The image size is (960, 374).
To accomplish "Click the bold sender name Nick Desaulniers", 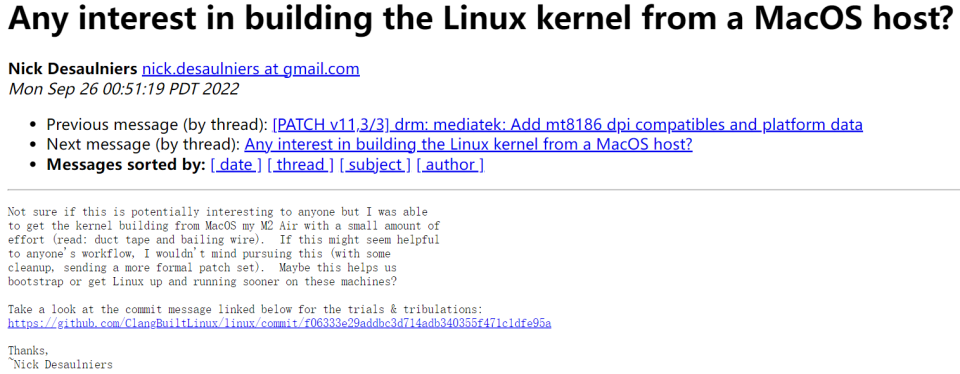I will pos(73,69).
